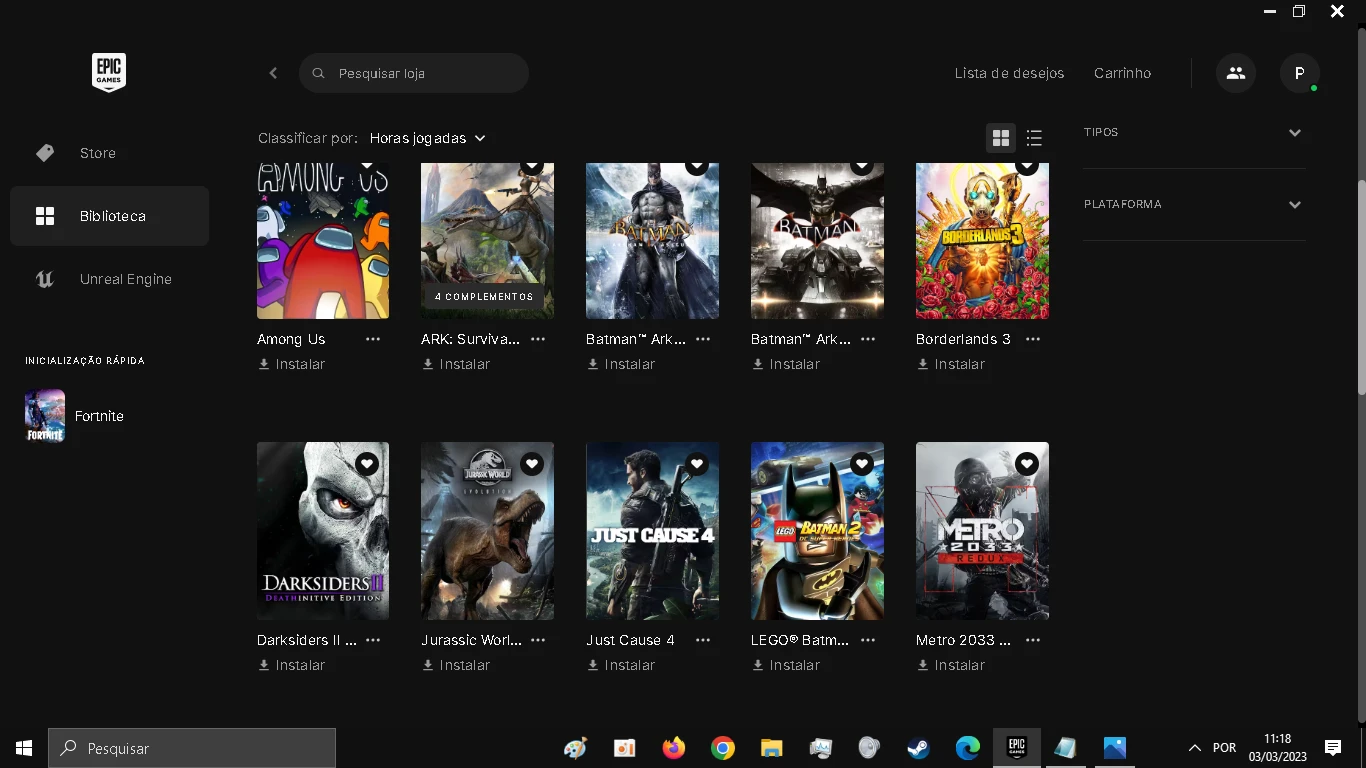Screen dimensions: 1366x768
Task: Open the Carrinho link
Action: point(1122,73)
